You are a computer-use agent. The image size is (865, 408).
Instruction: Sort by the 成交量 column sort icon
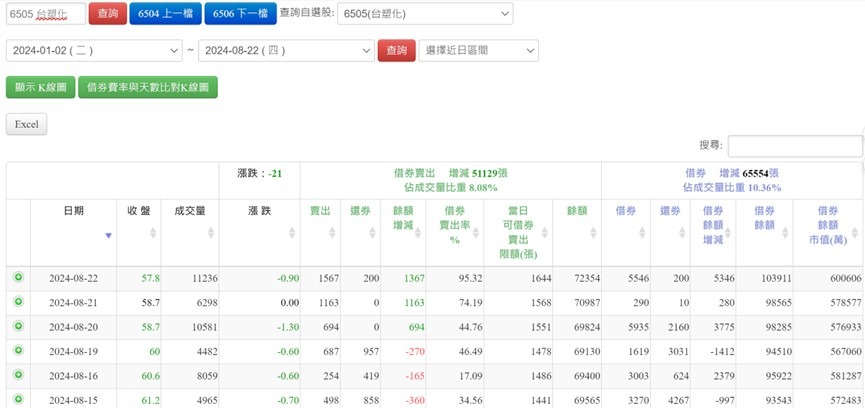tap(211, 232)
